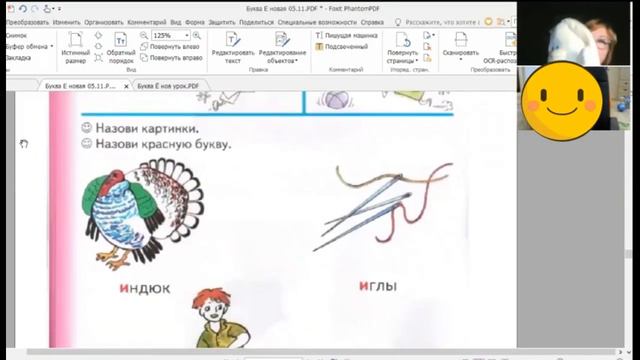Click the fit visible icon below fit width
640x360 pixels.
(98, 58)
